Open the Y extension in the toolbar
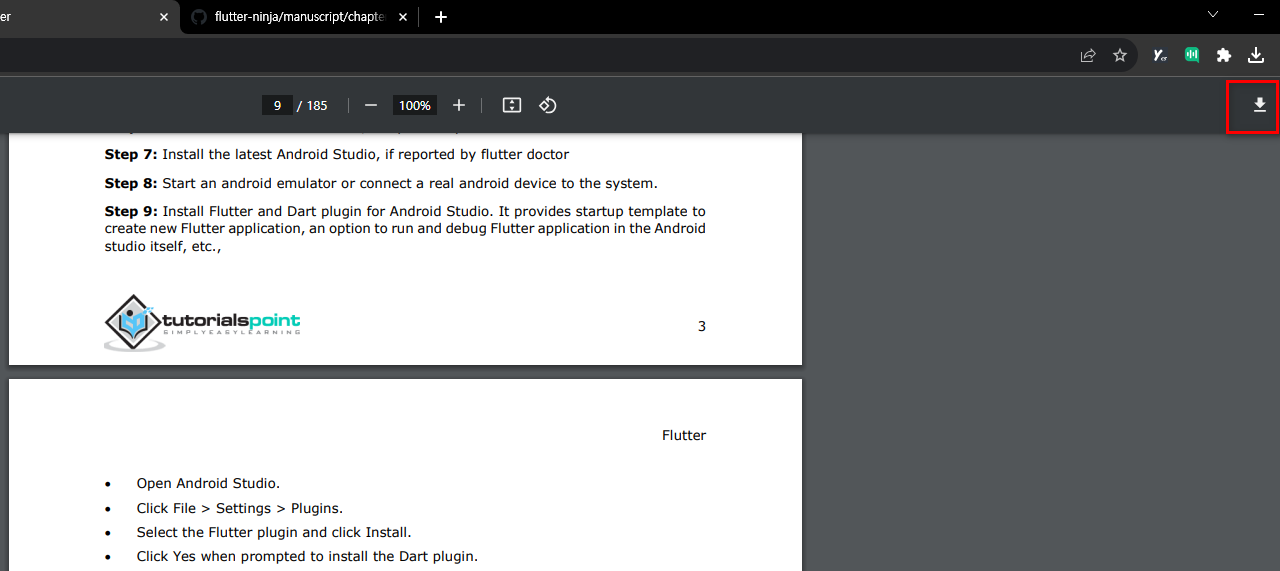 click(x=1160, y=56)
